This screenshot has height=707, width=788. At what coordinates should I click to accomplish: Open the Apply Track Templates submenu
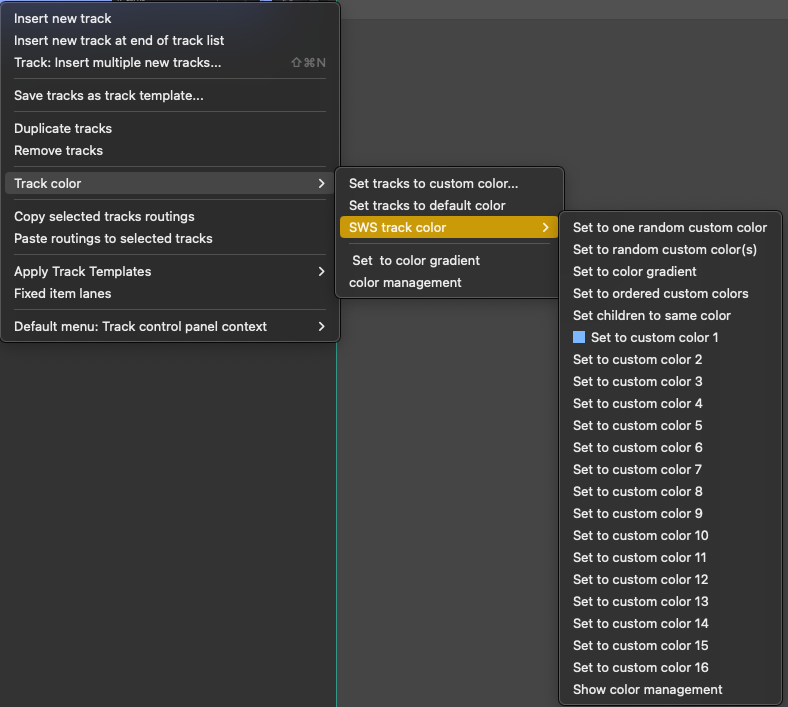pos(321,272)
